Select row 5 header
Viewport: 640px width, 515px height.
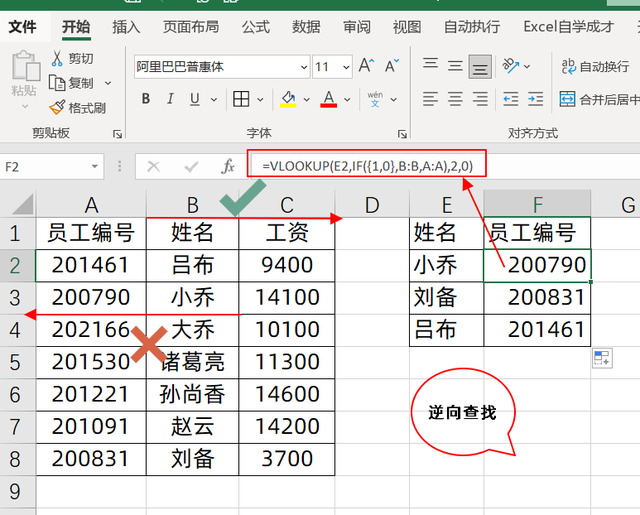(17, 362)
